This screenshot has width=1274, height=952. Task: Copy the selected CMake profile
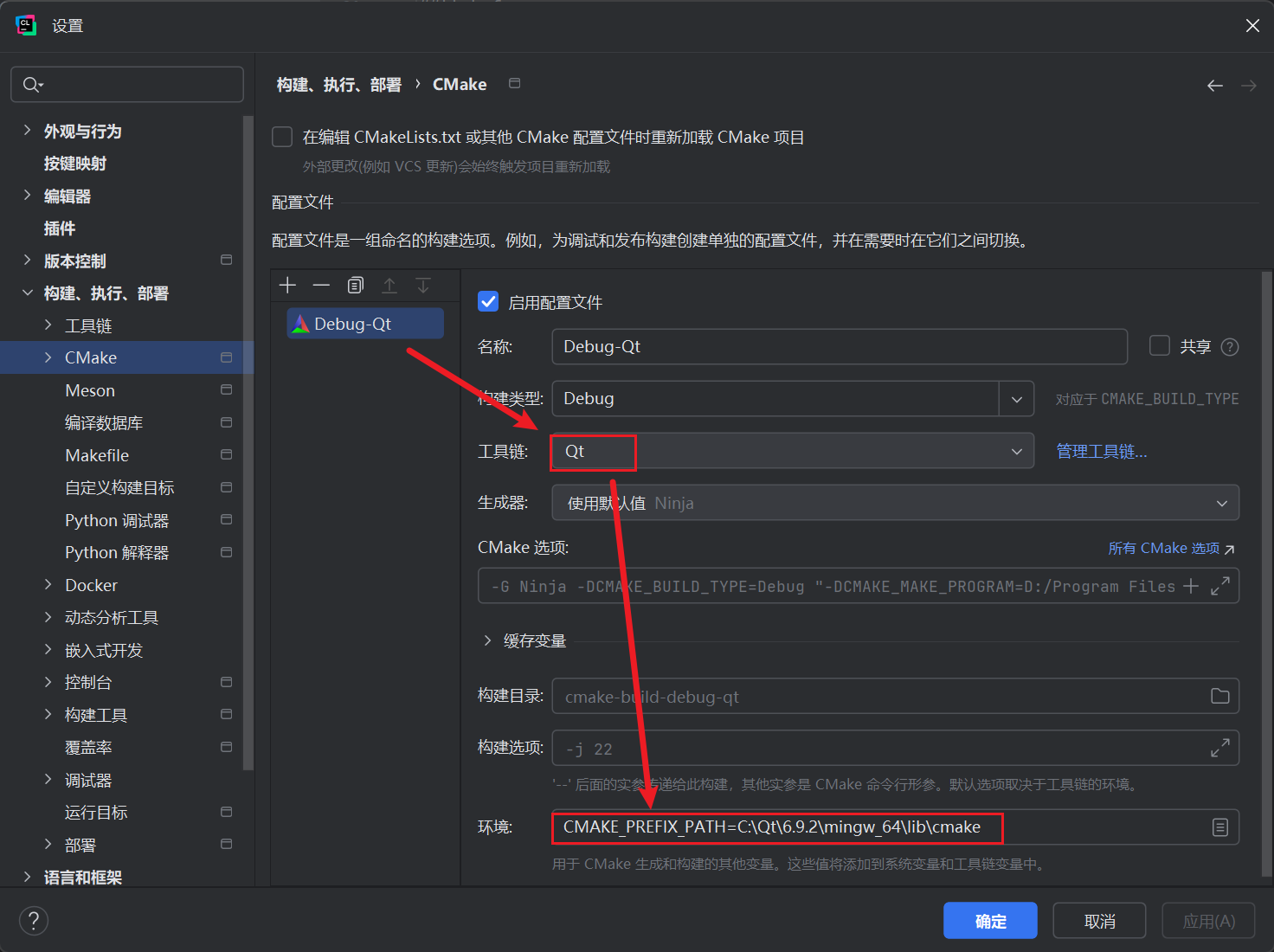[355, 285]
